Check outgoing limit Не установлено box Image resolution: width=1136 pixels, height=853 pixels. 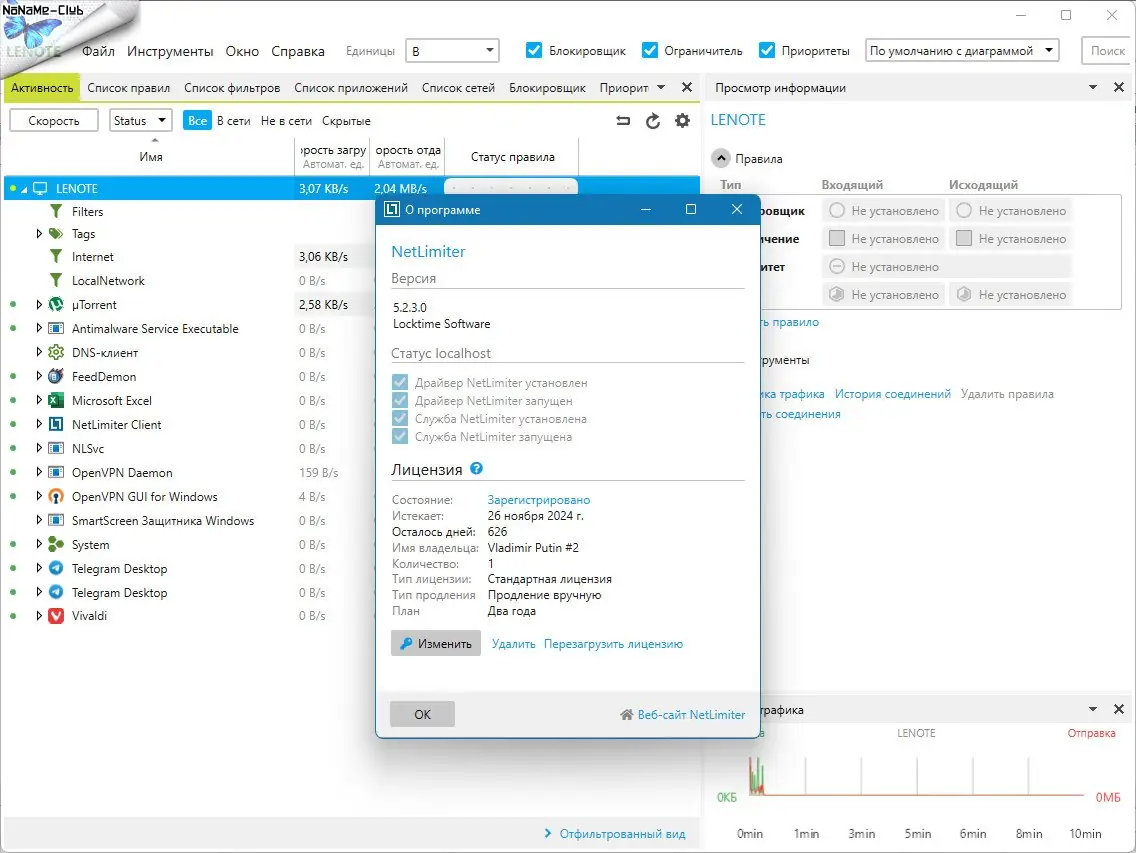[964, 238]
